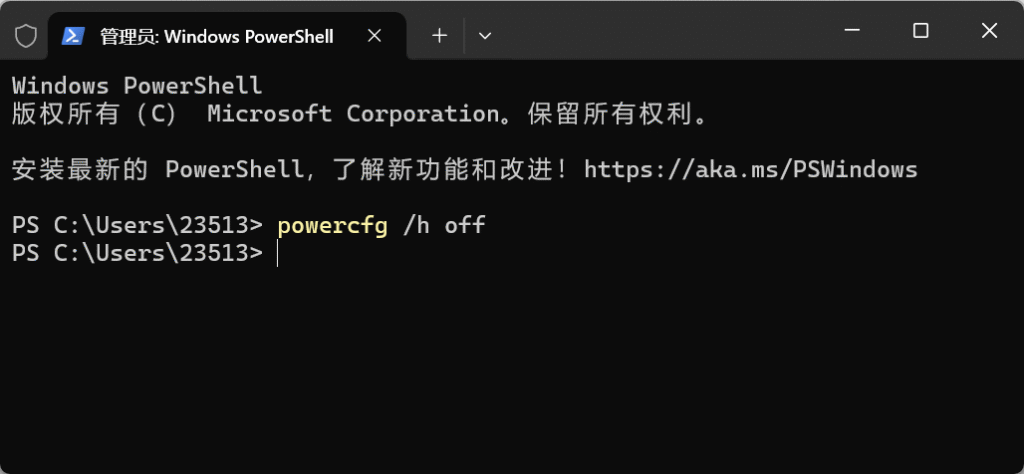This screenshot has width=1024, height=474.
Task: Select the 管理员: Windows PowerShell tab
Action: pos(216,36)
